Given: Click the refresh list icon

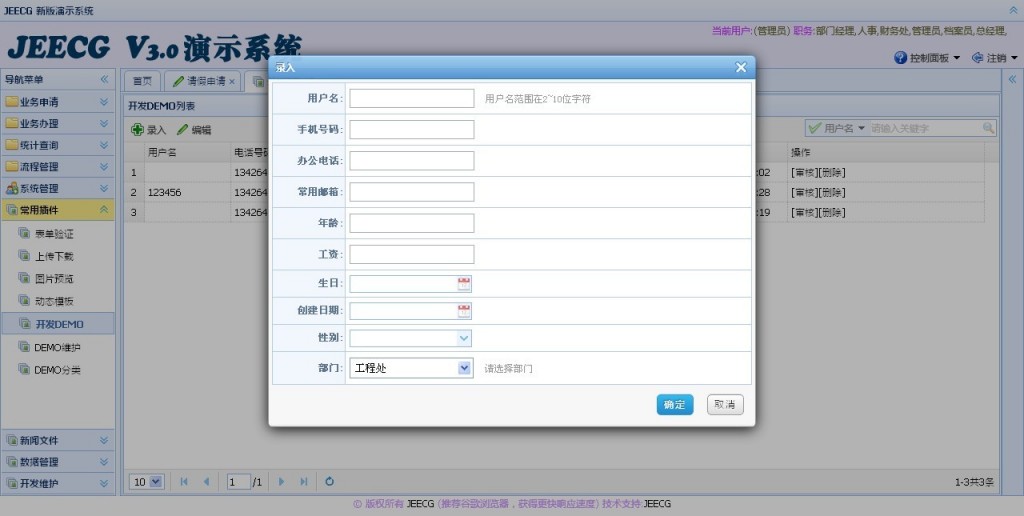Looking at the screenshot, I should (x=329, y=482).
